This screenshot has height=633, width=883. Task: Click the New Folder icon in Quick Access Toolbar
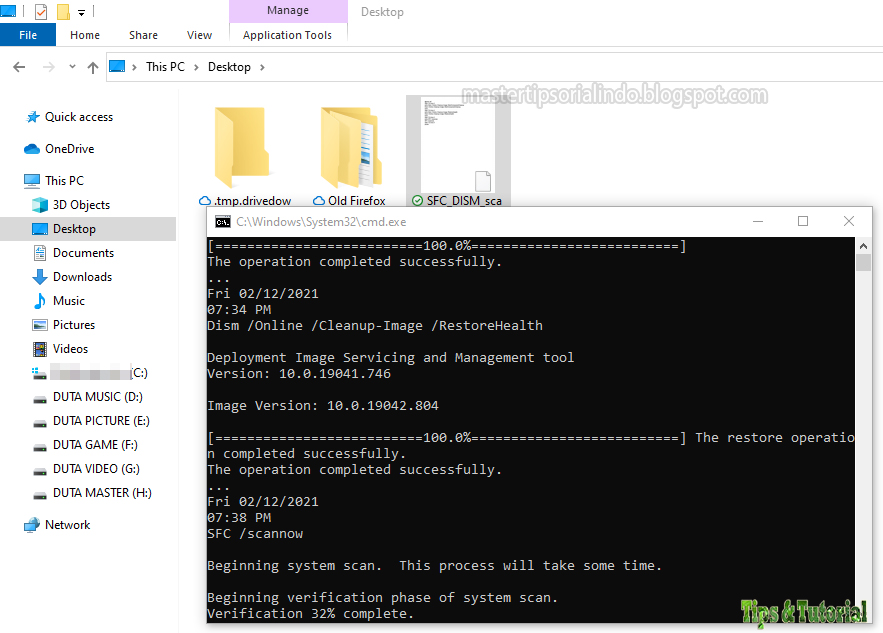click(x=62, y=12)
